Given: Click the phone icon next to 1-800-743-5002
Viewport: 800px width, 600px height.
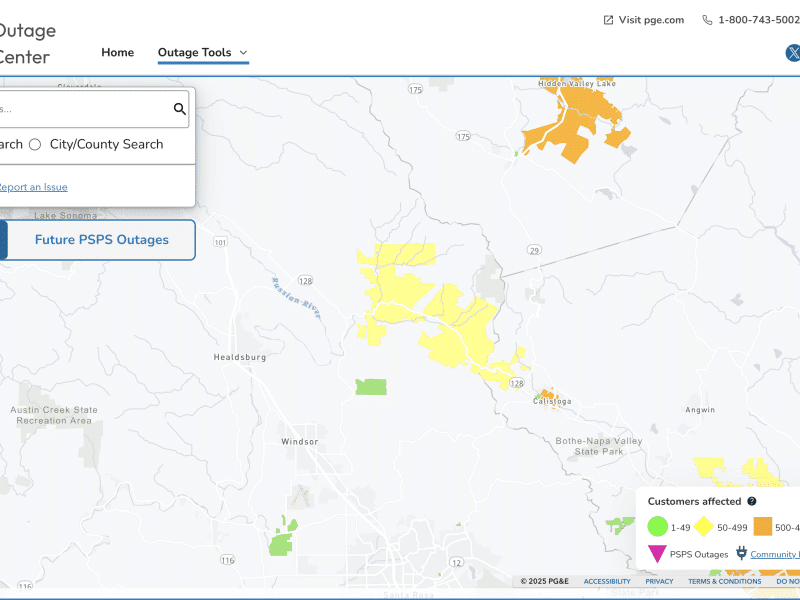Looking at the screenshot, I should (707, 20).
